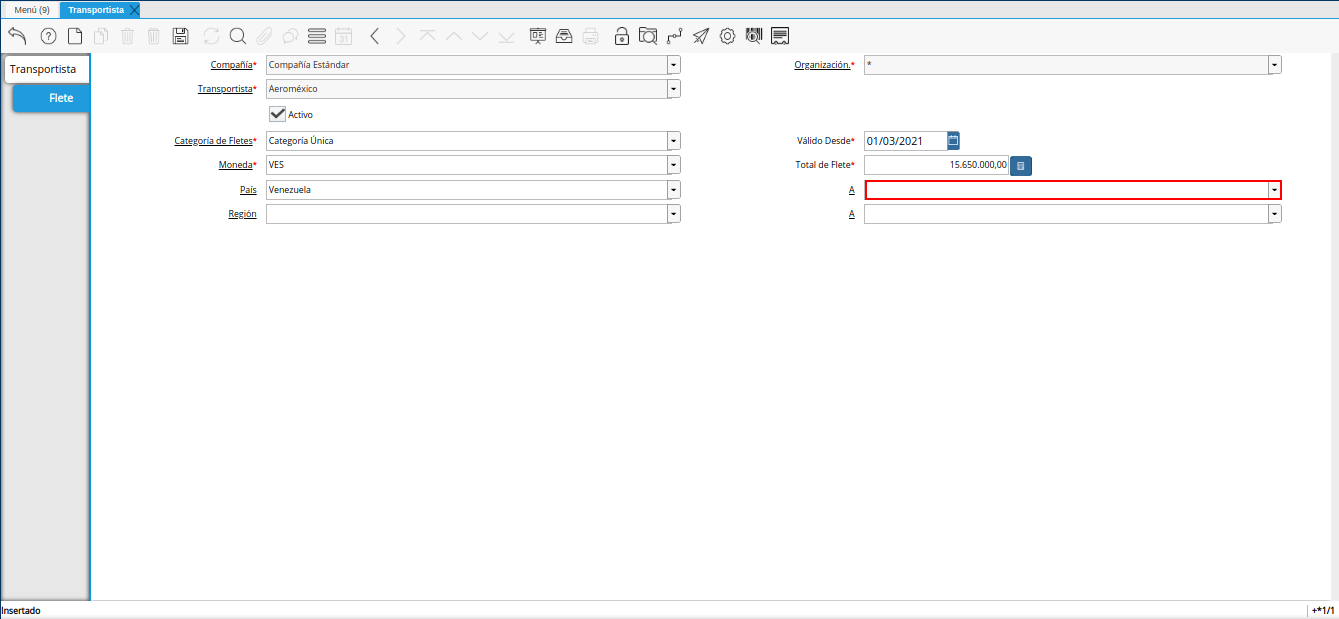Open the lookup record magnifier icon
1339x619 pixels.
(x=238, y=36)
